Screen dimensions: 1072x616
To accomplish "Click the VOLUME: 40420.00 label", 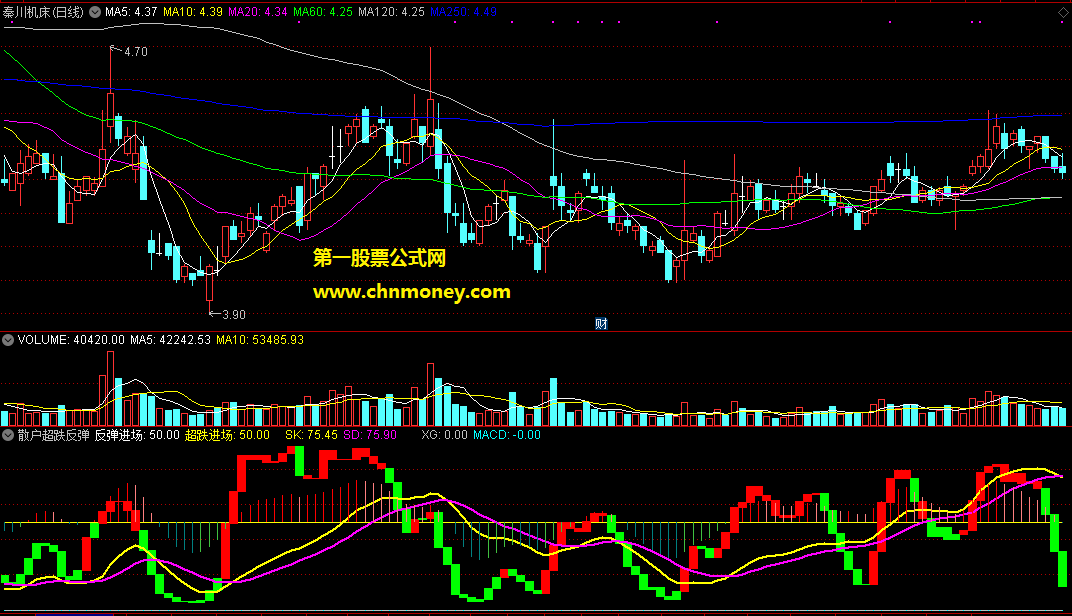I will (71, 340).
